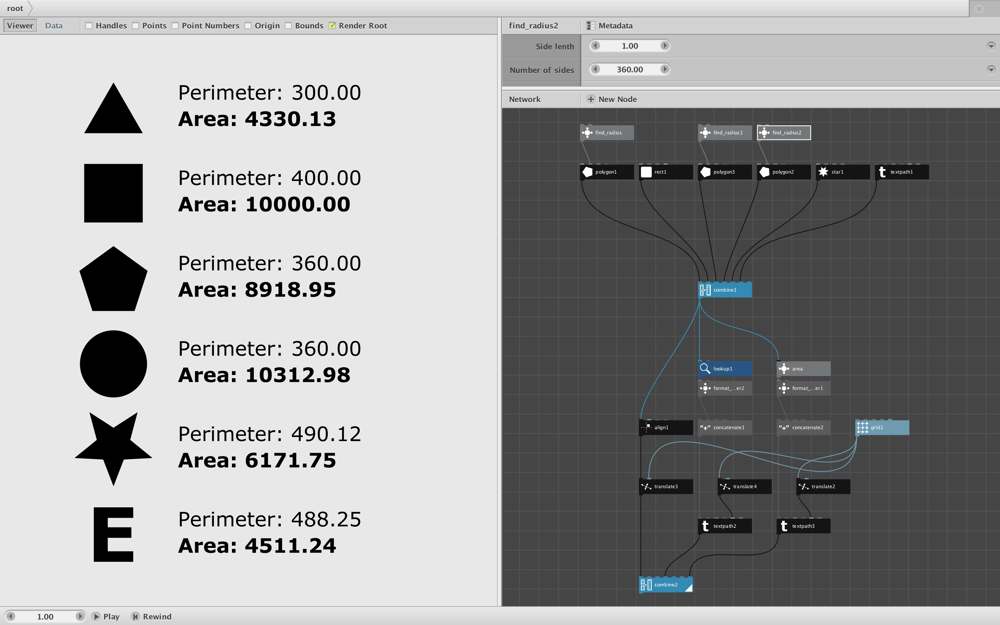Select the find_radius2 node
1000x625 pixels.
(x=784, y=133)
